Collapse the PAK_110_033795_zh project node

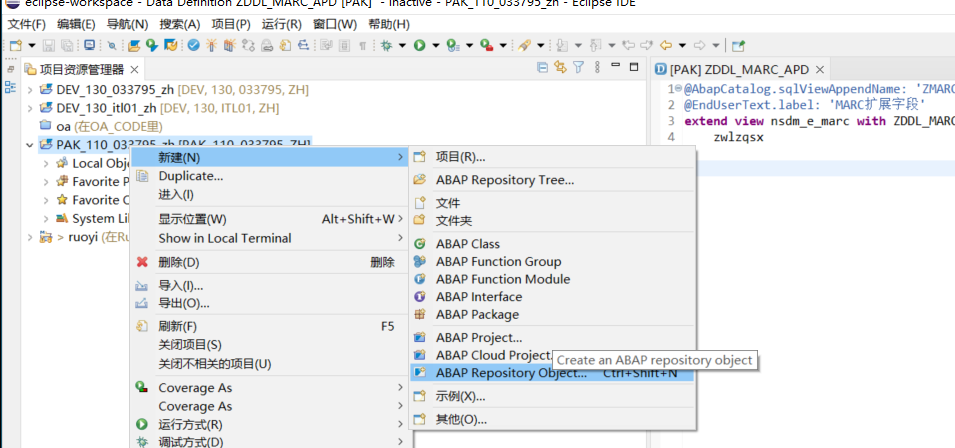click(31, 145)
